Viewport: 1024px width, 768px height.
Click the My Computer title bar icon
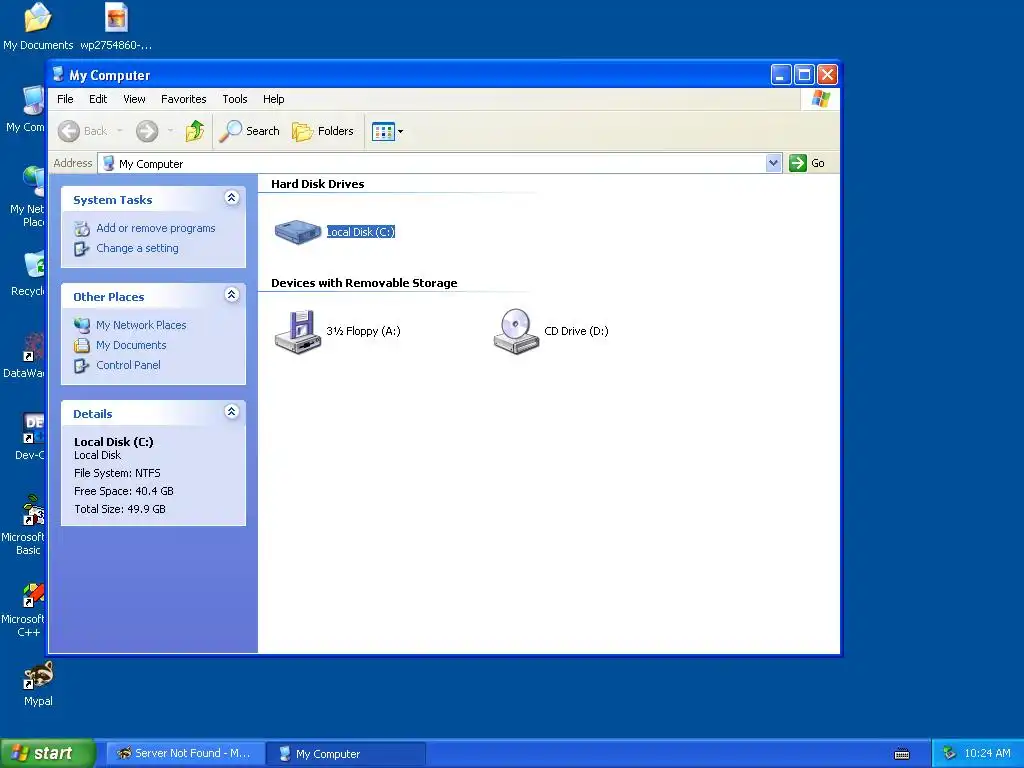[x=59, y=74]
